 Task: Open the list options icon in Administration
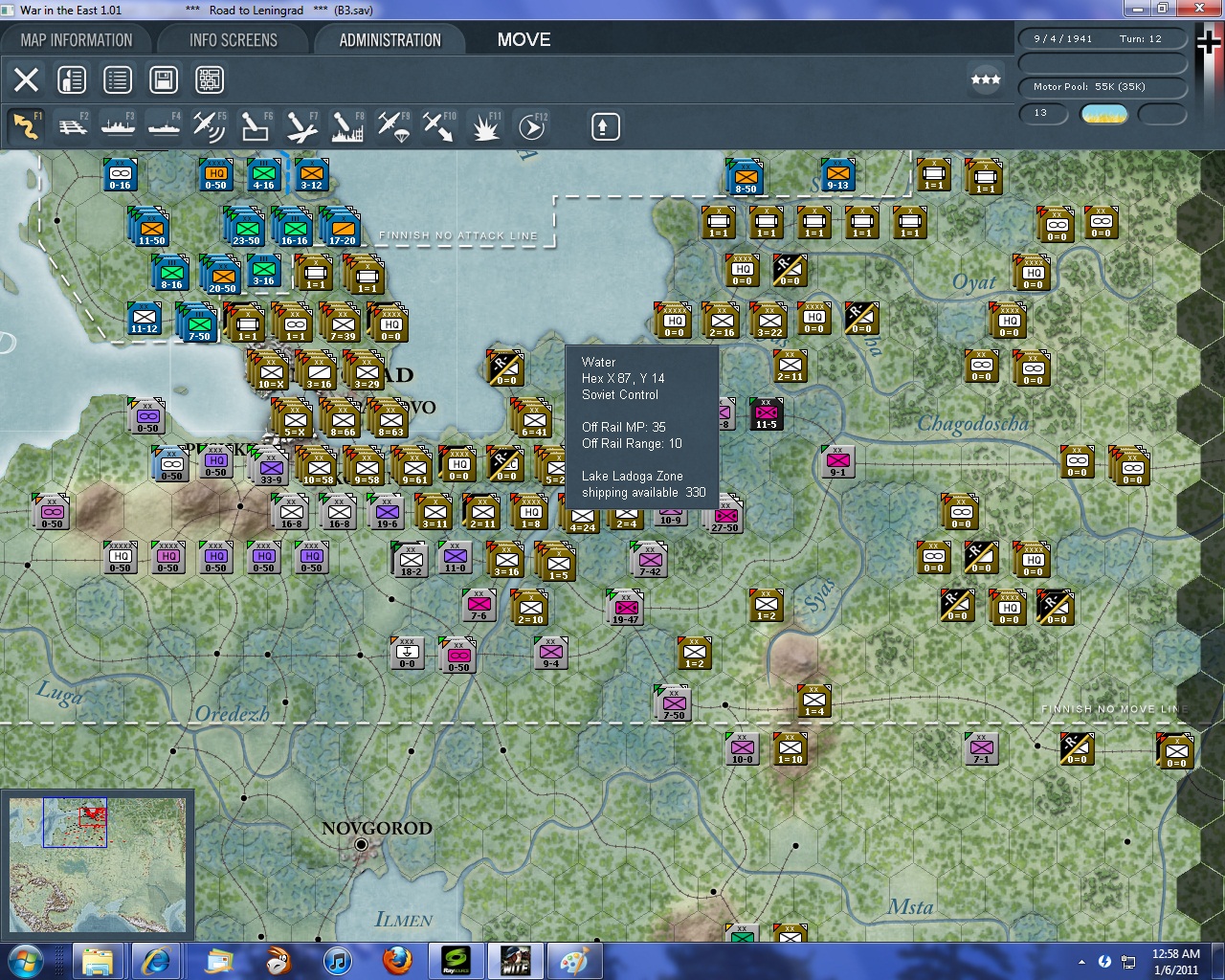[118, 79]
